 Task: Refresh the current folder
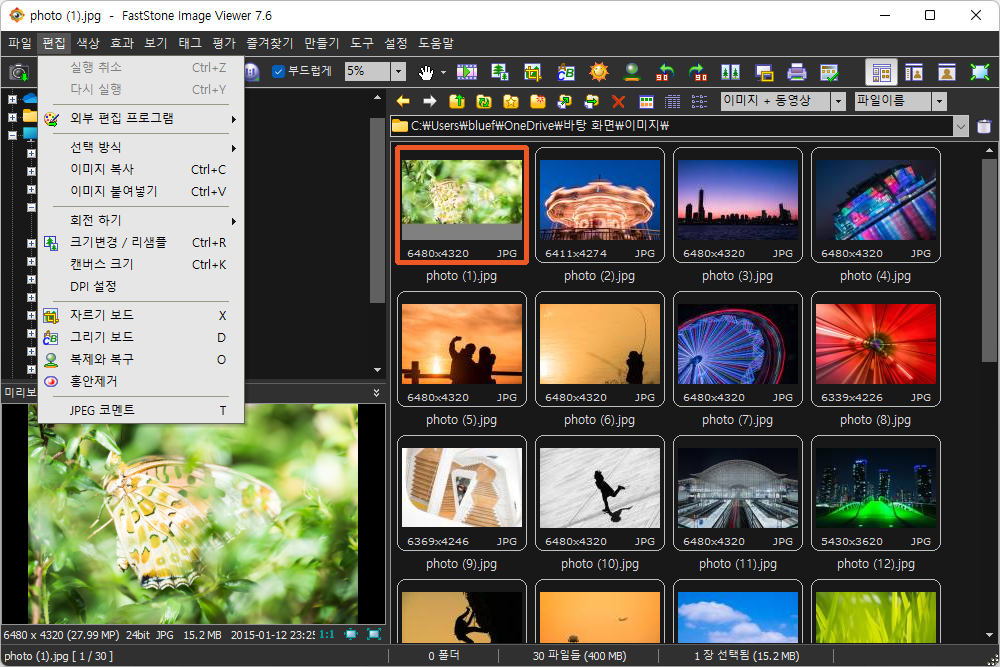tap(483, 101)
